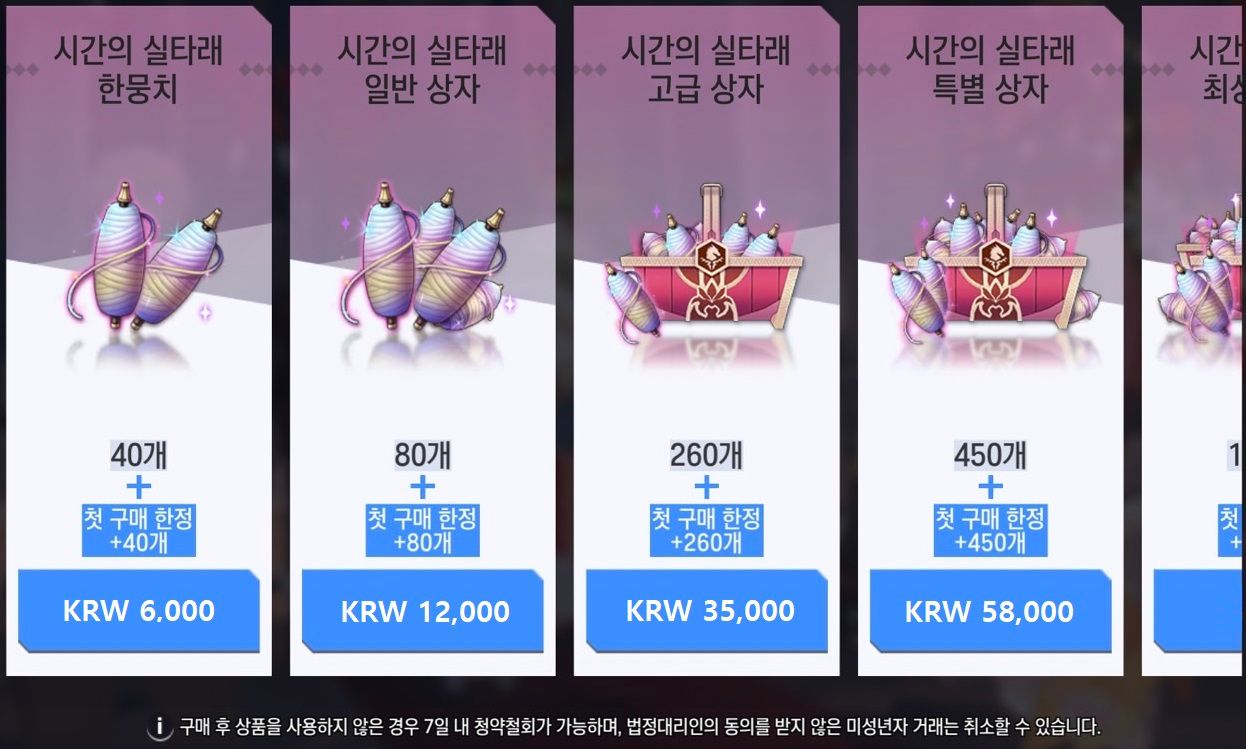Viewport: 1246px width, 749px height.
Task: Click the plus sign under 450개
Action: pyautogui.click(x=991, y=487)
